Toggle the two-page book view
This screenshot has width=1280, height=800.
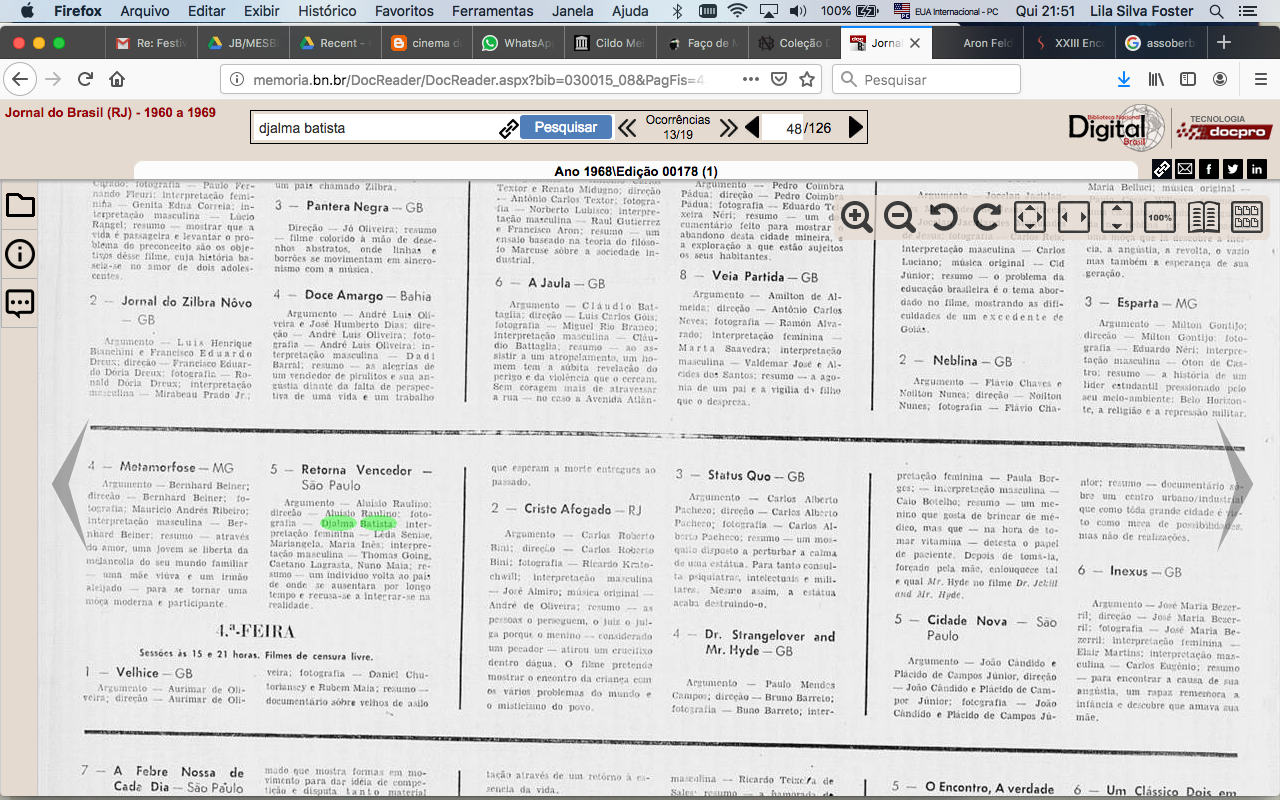point(1203,217)
